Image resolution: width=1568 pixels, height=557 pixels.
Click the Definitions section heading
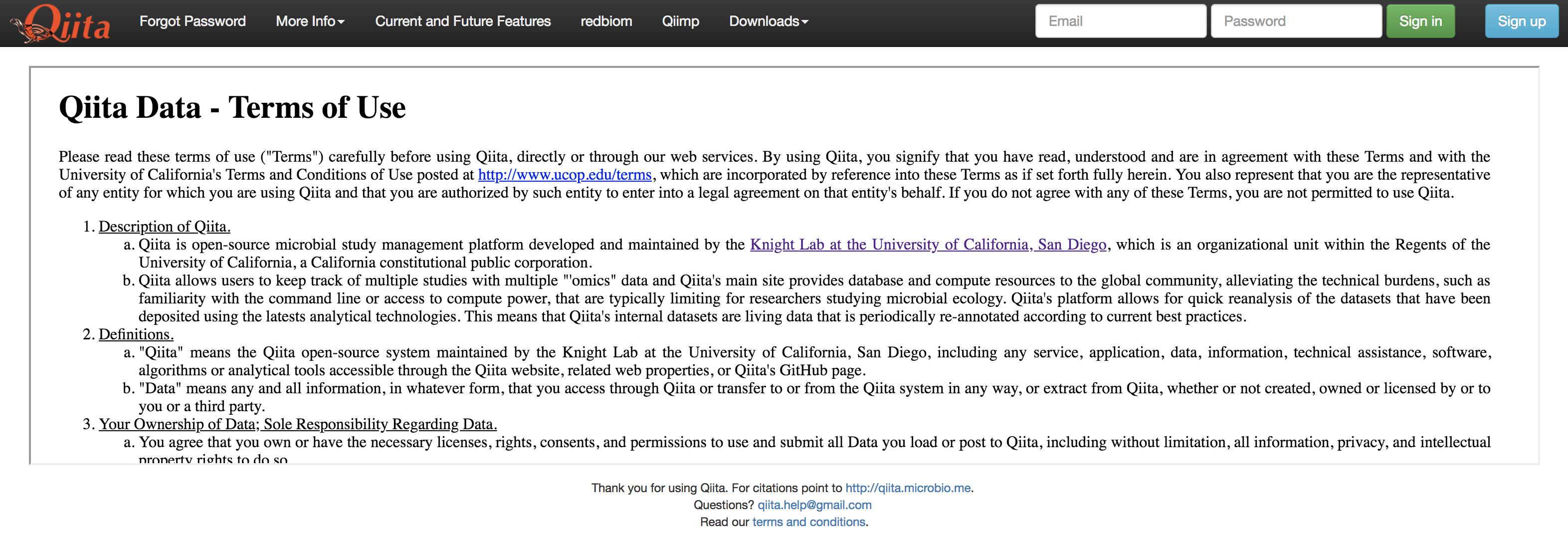(x=136, y=334)
